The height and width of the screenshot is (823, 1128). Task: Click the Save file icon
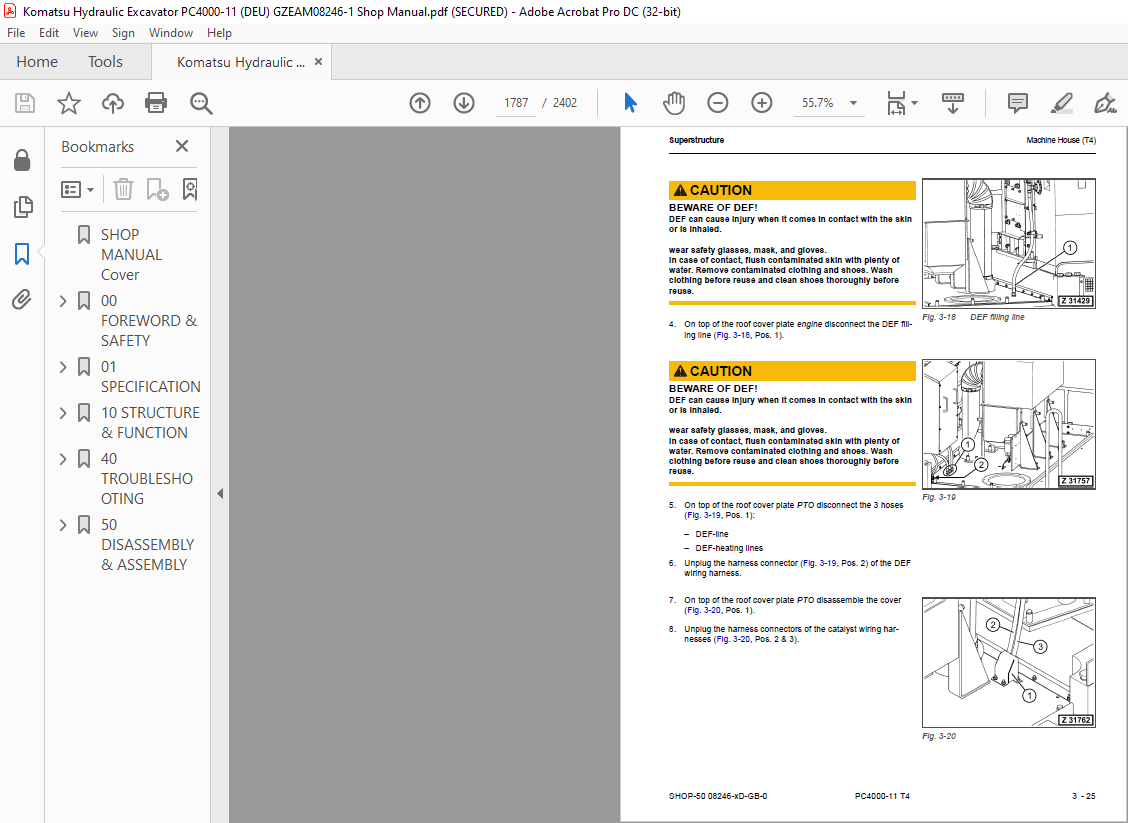[x=24, y=103]
